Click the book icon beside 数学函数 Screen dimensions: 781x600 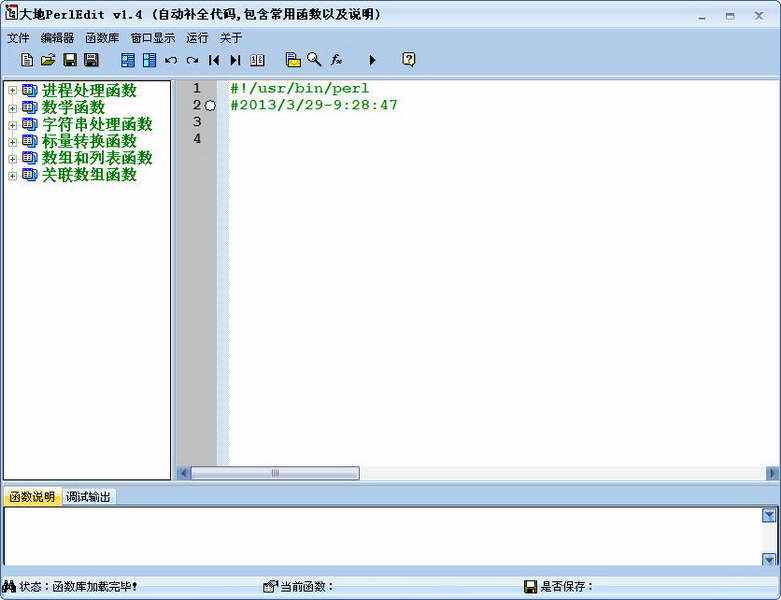(29, 107)
